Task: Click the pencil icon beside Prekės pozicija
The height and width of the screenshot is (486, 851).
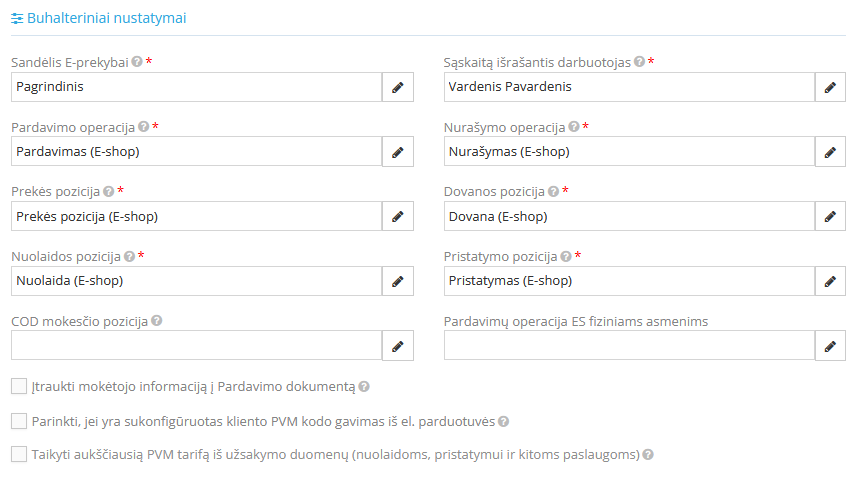Action: (x=397, y=216)
